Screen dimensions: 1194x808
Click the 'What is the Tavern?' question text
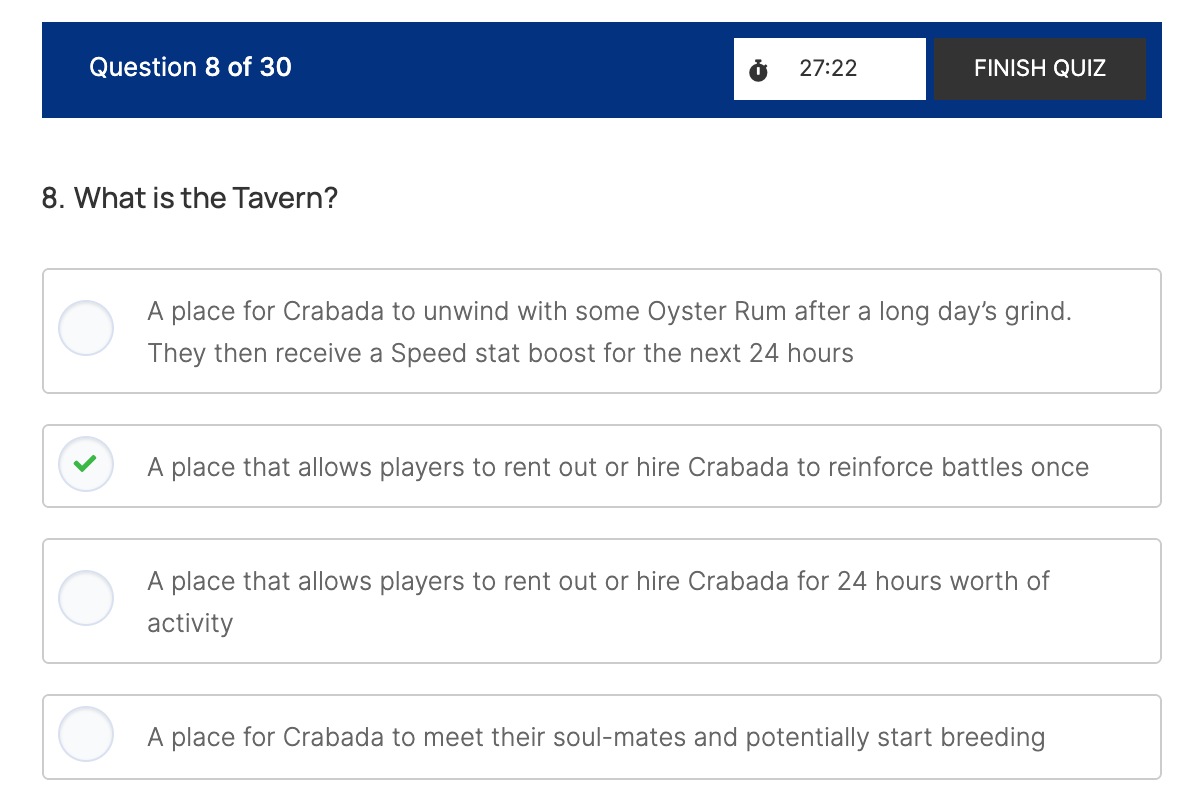190,198
